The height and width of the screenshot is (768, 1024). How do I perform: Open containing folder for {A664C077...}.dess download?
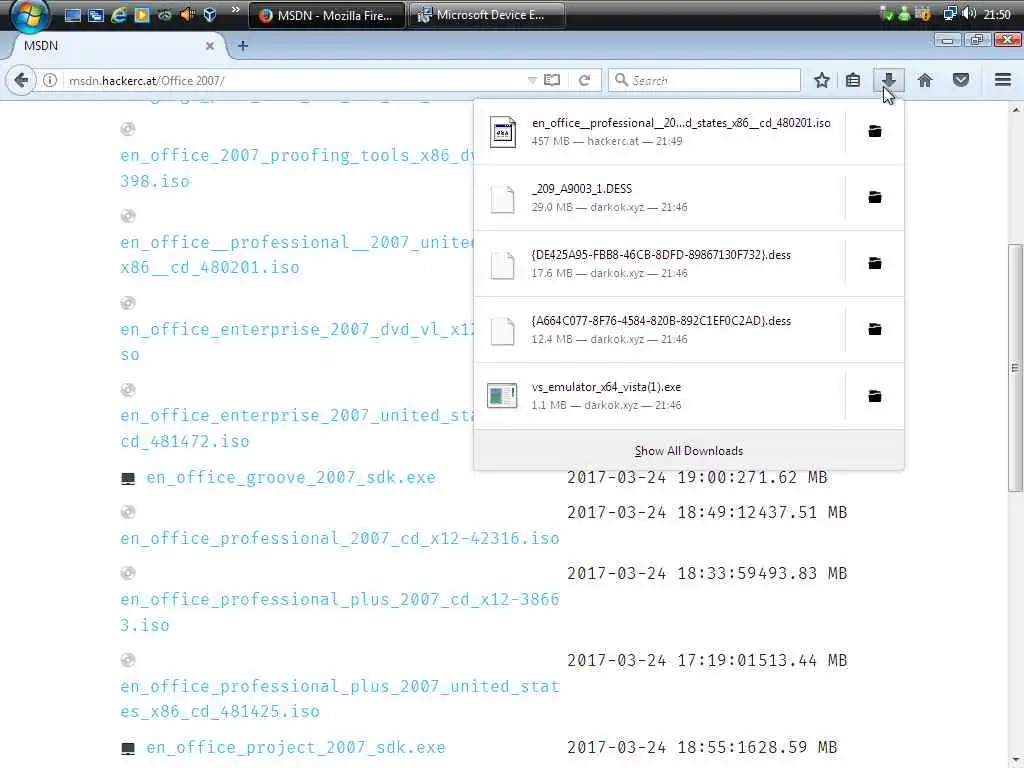(874, 329)
